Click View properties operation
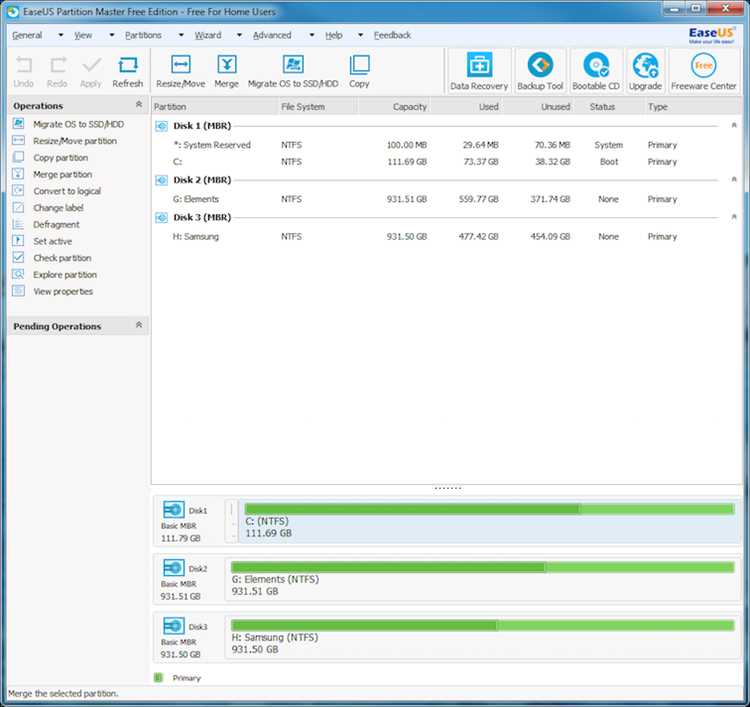This screenshot has width=750, height=707. (63, 291)
